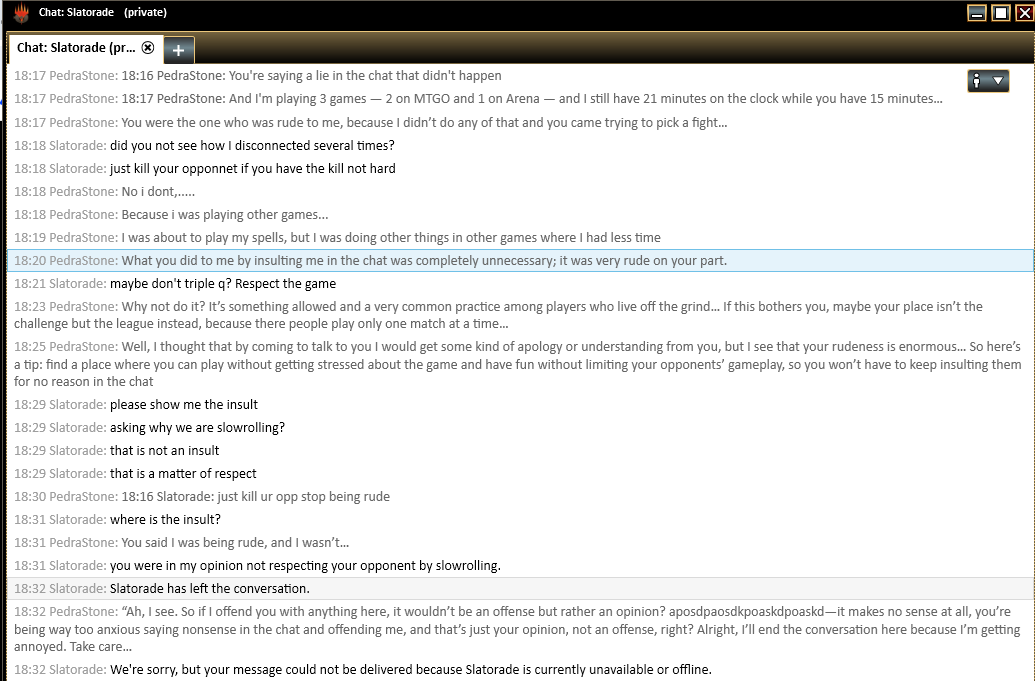Select 18:30 message quoting 'just kill ur opp'

point(520,497)
